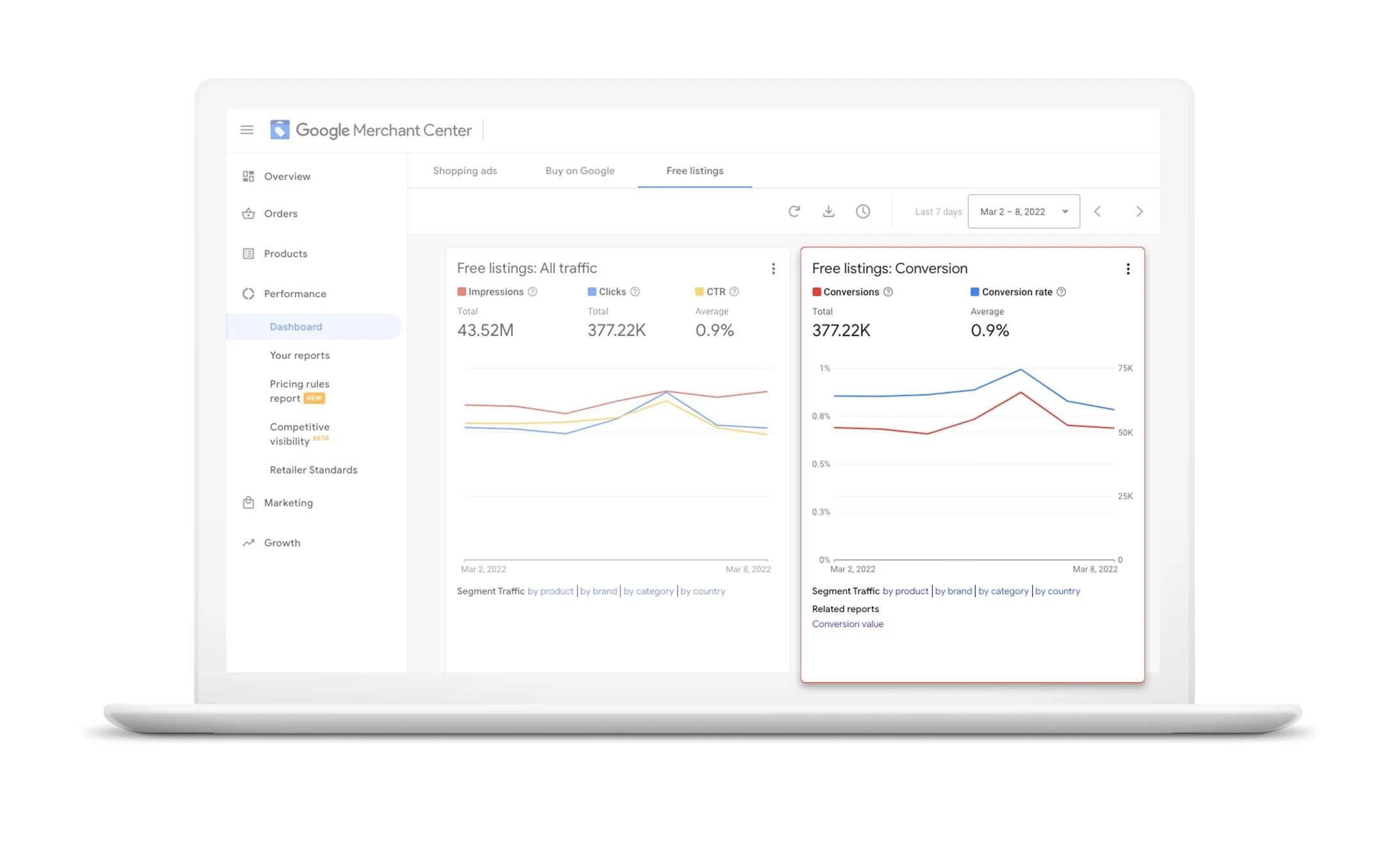Open the Mar 2 – 8, 2022 date dropdown
The width and height of the screenshot is (1400, 846).
[1023, 211]
